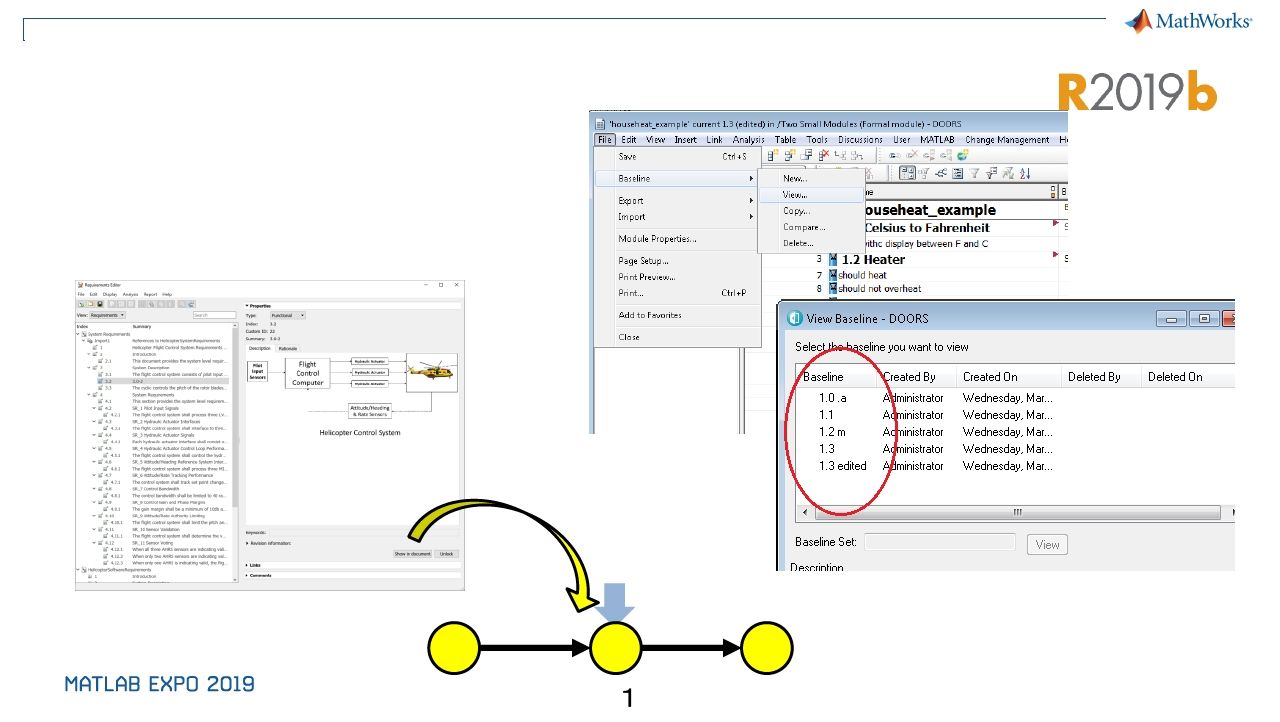Switch to the Description tab
The image size is (1280, 722).
(260, 348)
